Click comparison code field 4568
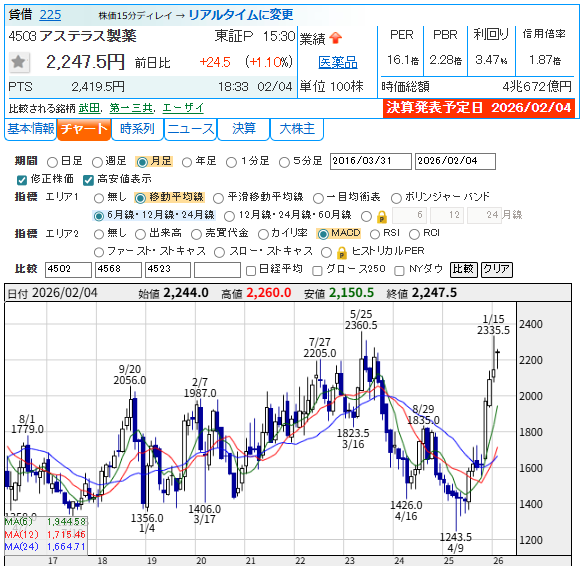This screenshot has width=586, height=566. tap(118, 270)
